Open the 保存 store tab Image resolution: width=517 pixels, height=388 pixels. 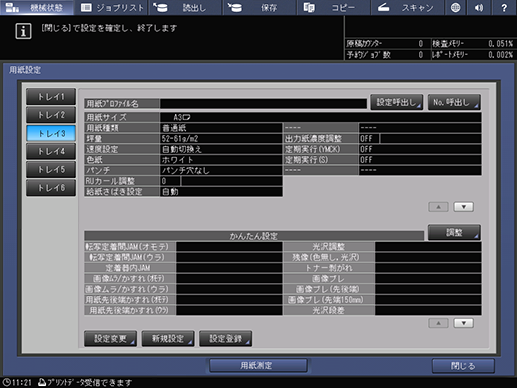260,7
